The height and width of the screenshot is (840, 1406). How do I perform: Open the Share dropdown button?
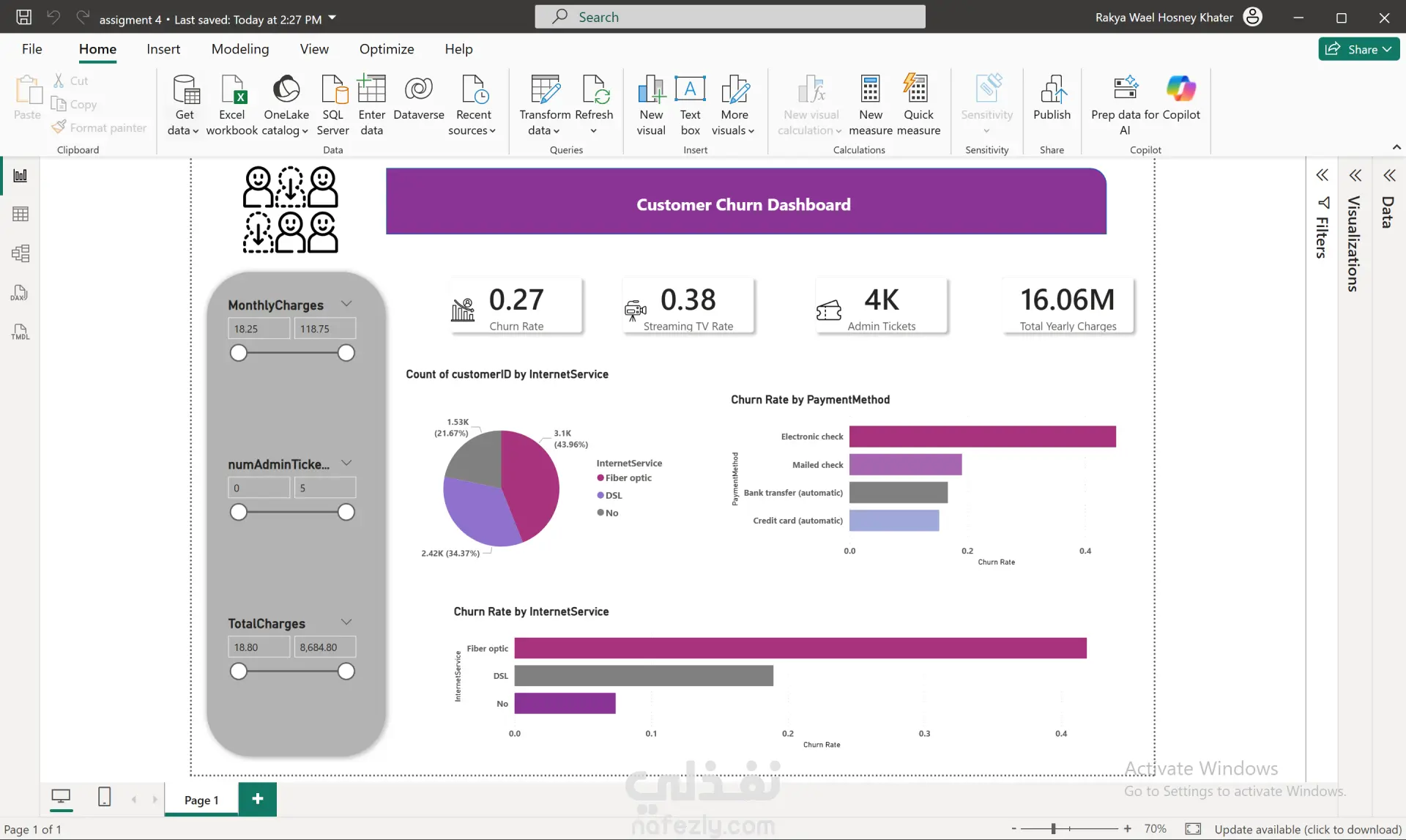coord(1359,49)
